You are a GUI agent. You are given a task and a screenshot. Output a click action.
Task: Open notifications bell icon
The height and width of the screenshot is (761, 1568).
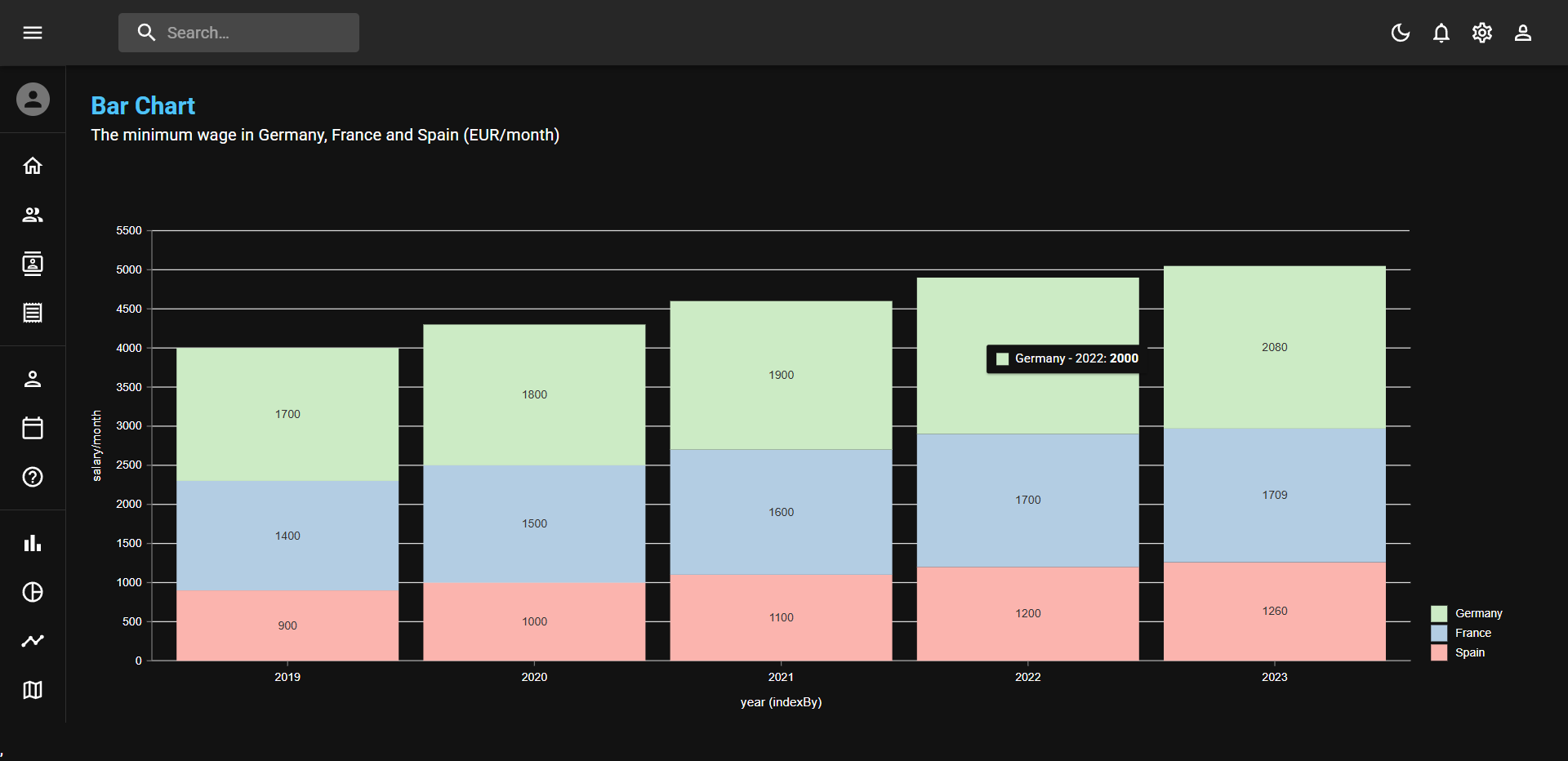(1441, 33)
